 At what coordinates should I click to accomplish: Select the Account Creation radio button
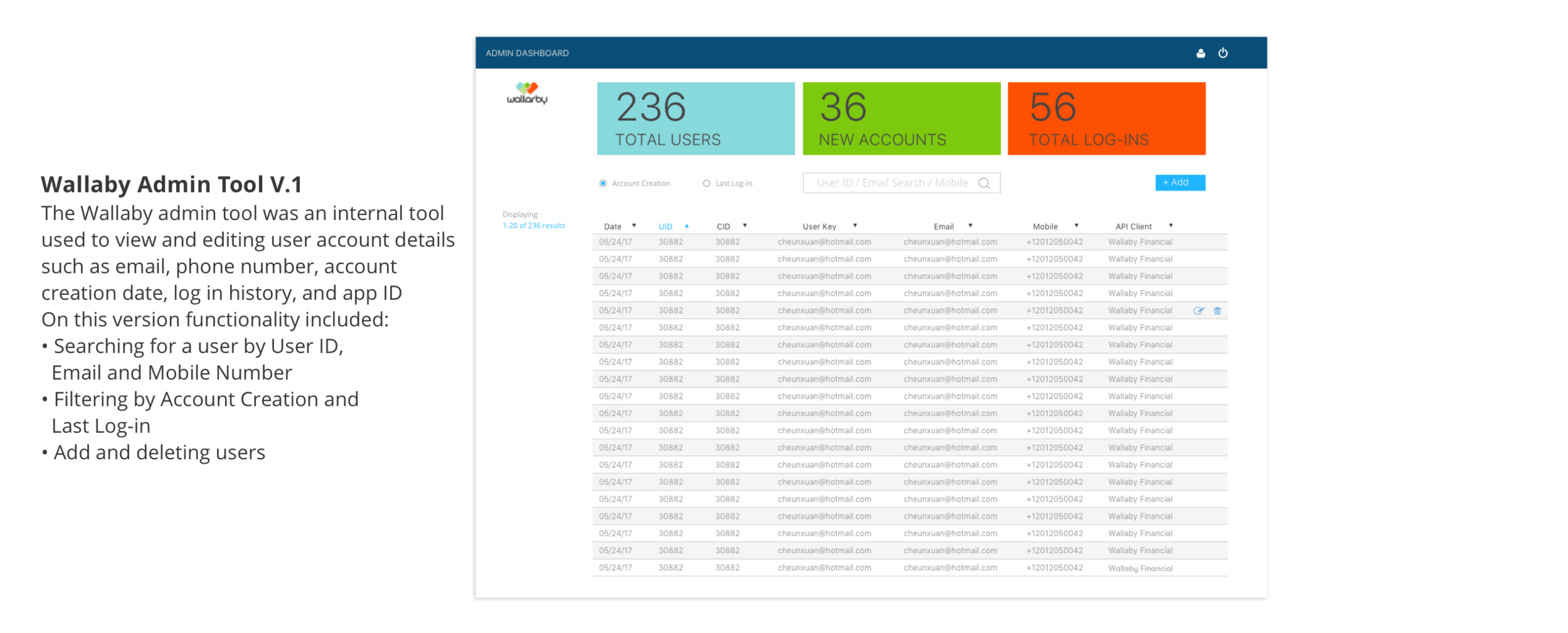point(603,183)
